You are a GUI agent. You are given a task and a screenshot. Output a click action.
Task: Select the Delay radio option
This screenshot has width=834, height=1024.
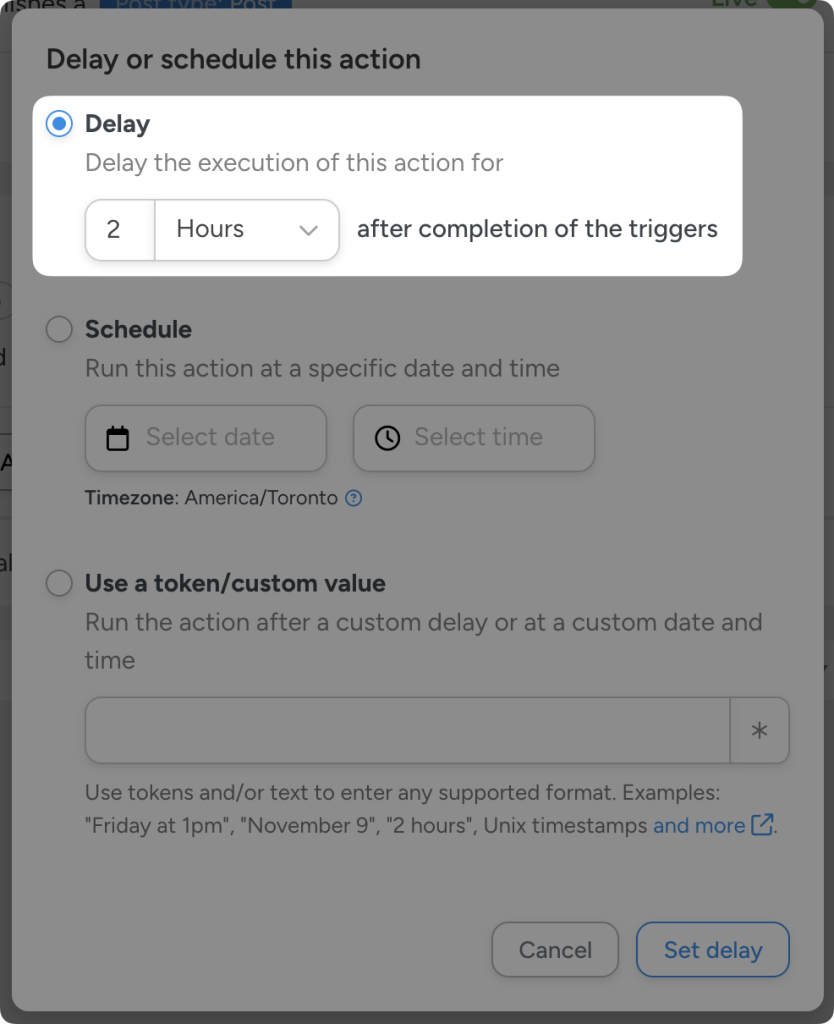(59, 123)
